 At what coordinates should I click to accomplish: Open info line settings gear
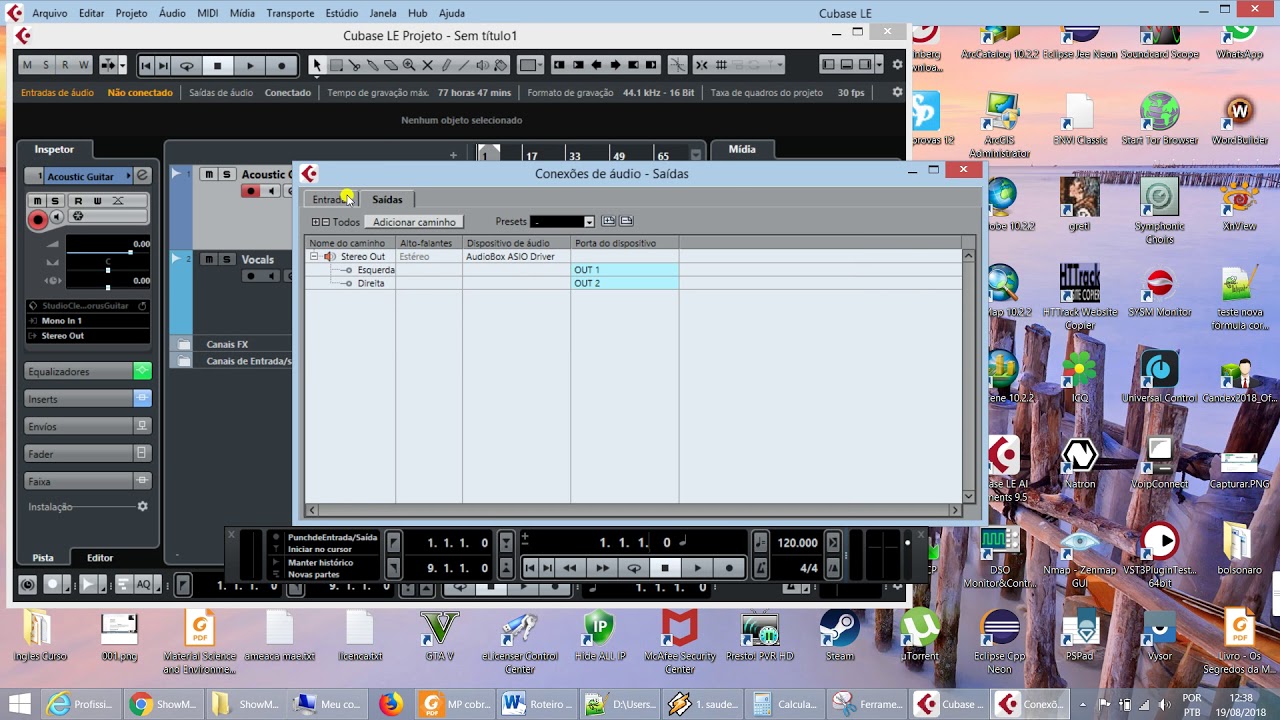tap(897, 92)
